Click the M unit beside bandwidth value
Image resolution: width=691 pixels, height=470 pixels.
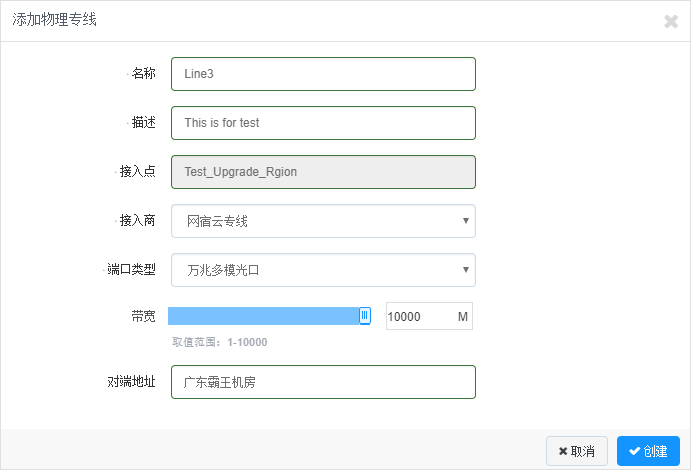463,317
